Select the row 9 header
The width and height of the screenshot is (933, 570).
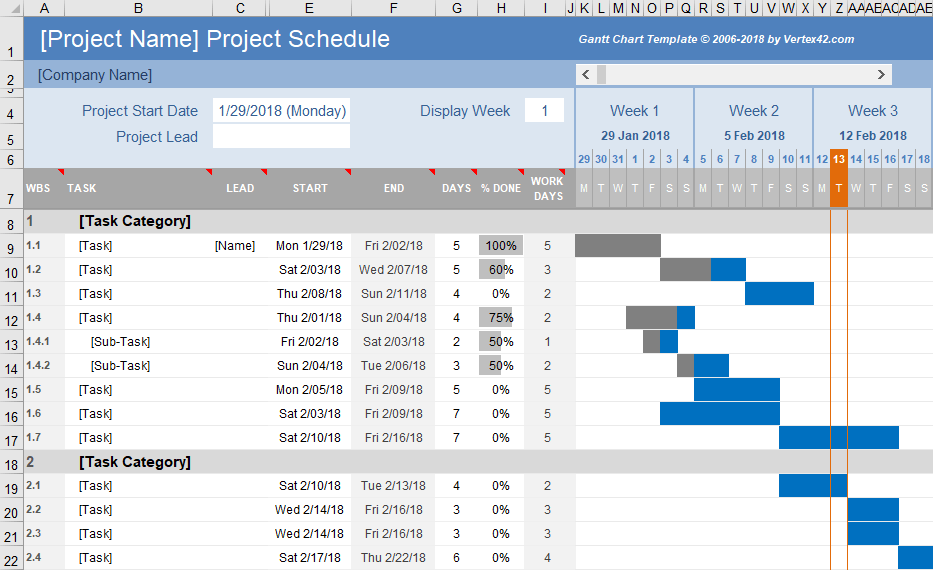coord(11,247)
